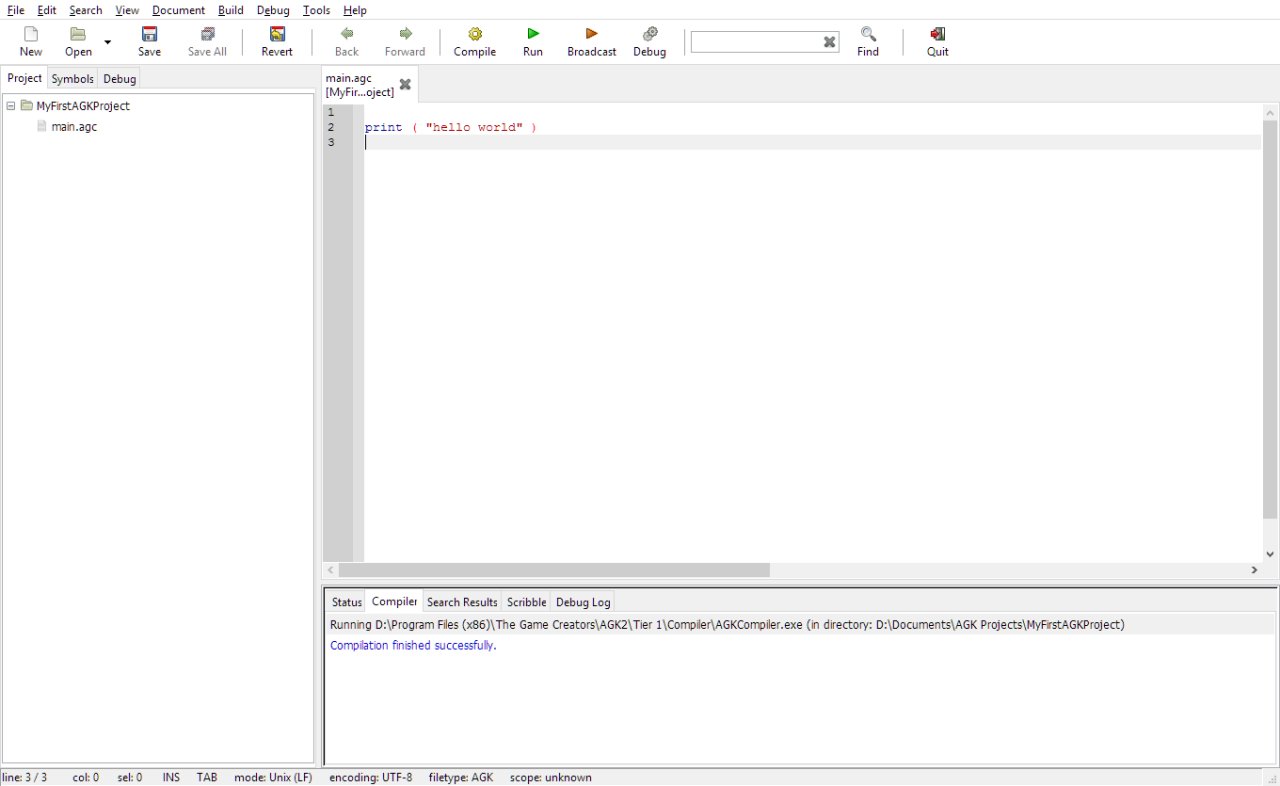Click the Find magnifier icon
Image resolution: width=1280 pixels, height=786 pixels.
point(868,34)
